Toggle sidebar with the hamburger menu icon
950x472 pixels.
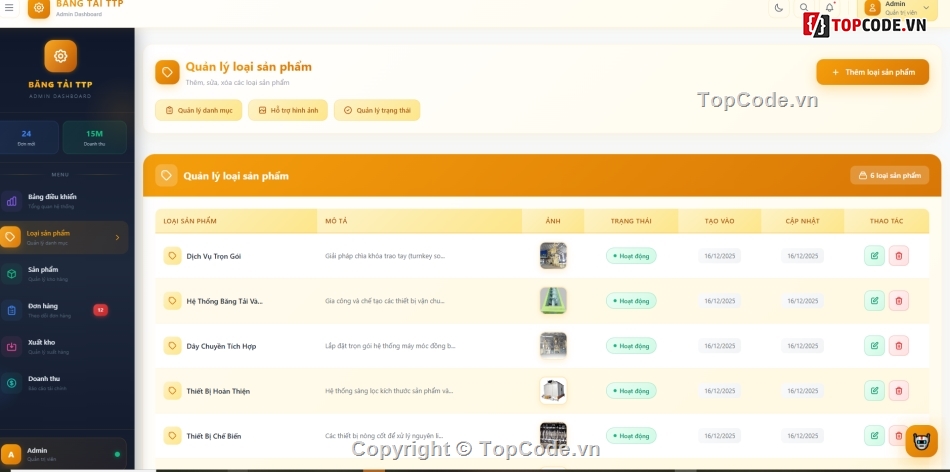point(9,7)
